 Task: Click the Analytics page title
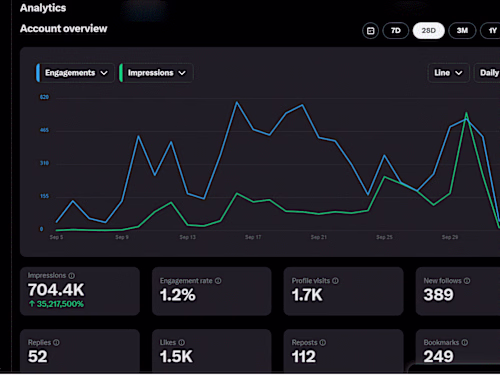pos(43,8)
